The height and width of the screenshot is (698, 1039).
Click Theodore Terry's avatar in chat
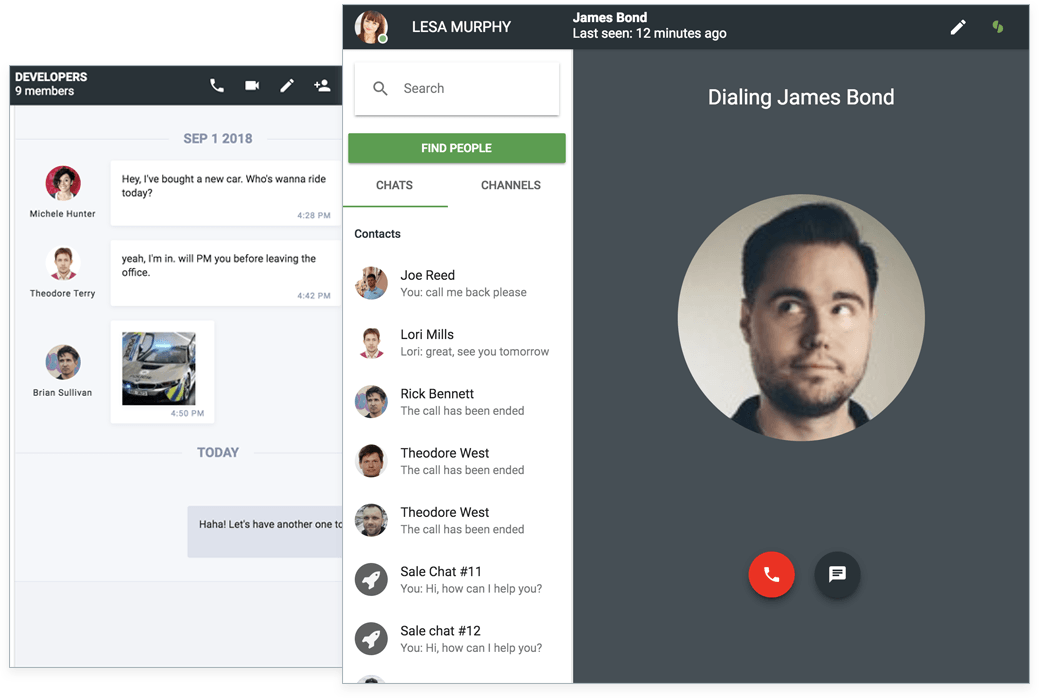pyautogui.click(x=63, y=263)
